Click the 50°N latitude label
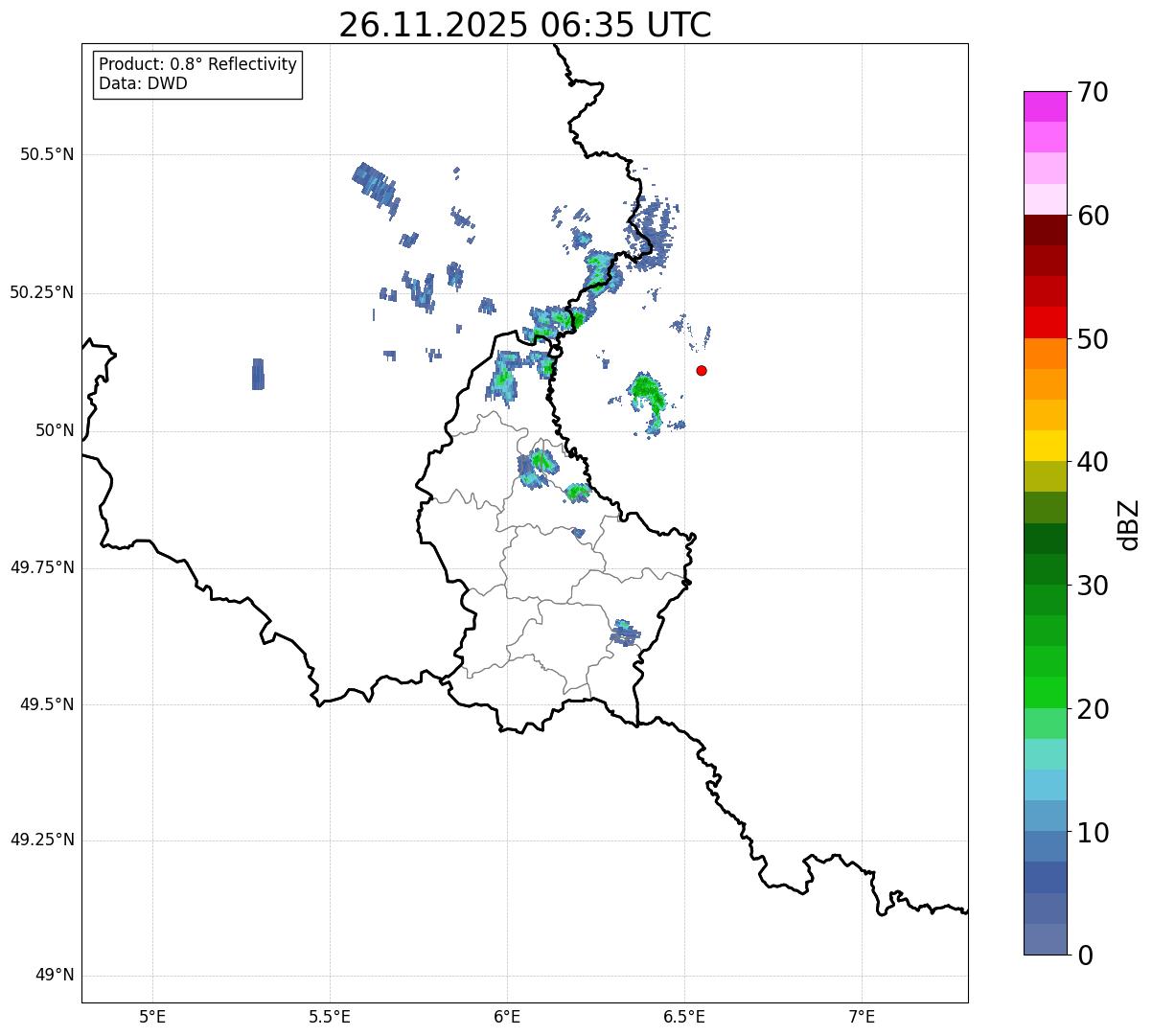This screenshot has width=1152, height=1036. (55, 430)
